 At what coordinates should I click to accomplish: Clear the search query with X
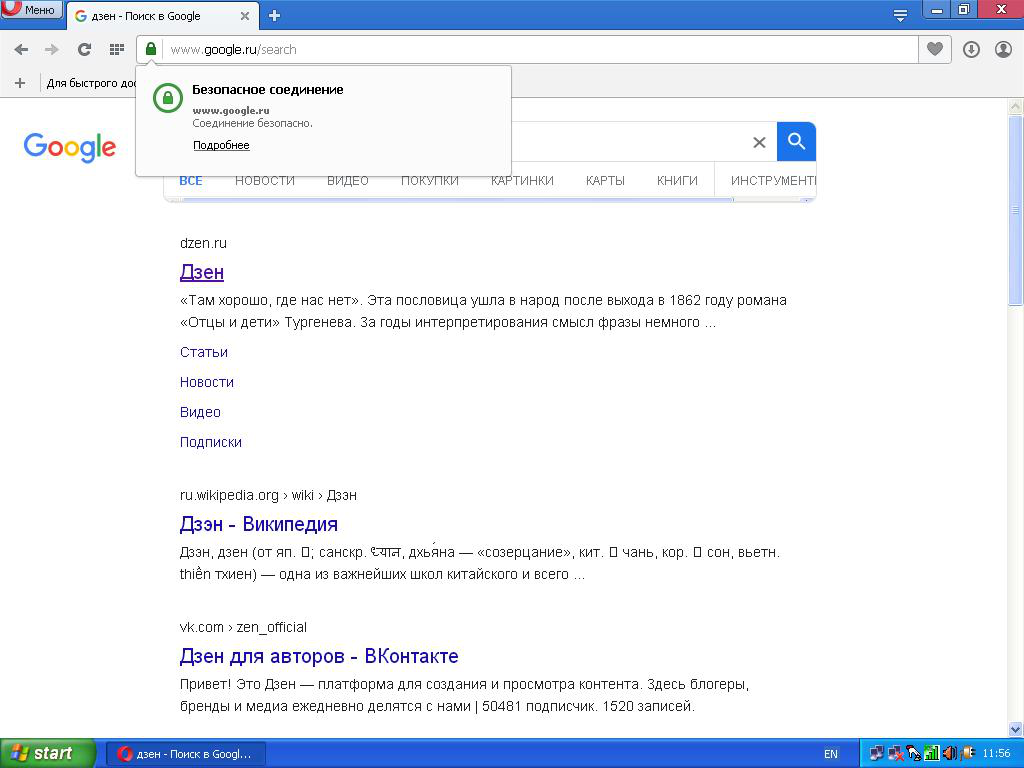759,142
